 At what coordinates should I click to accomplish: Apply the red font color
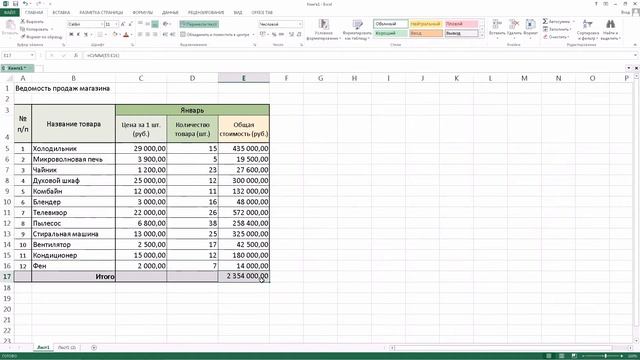tap(126, 35)
